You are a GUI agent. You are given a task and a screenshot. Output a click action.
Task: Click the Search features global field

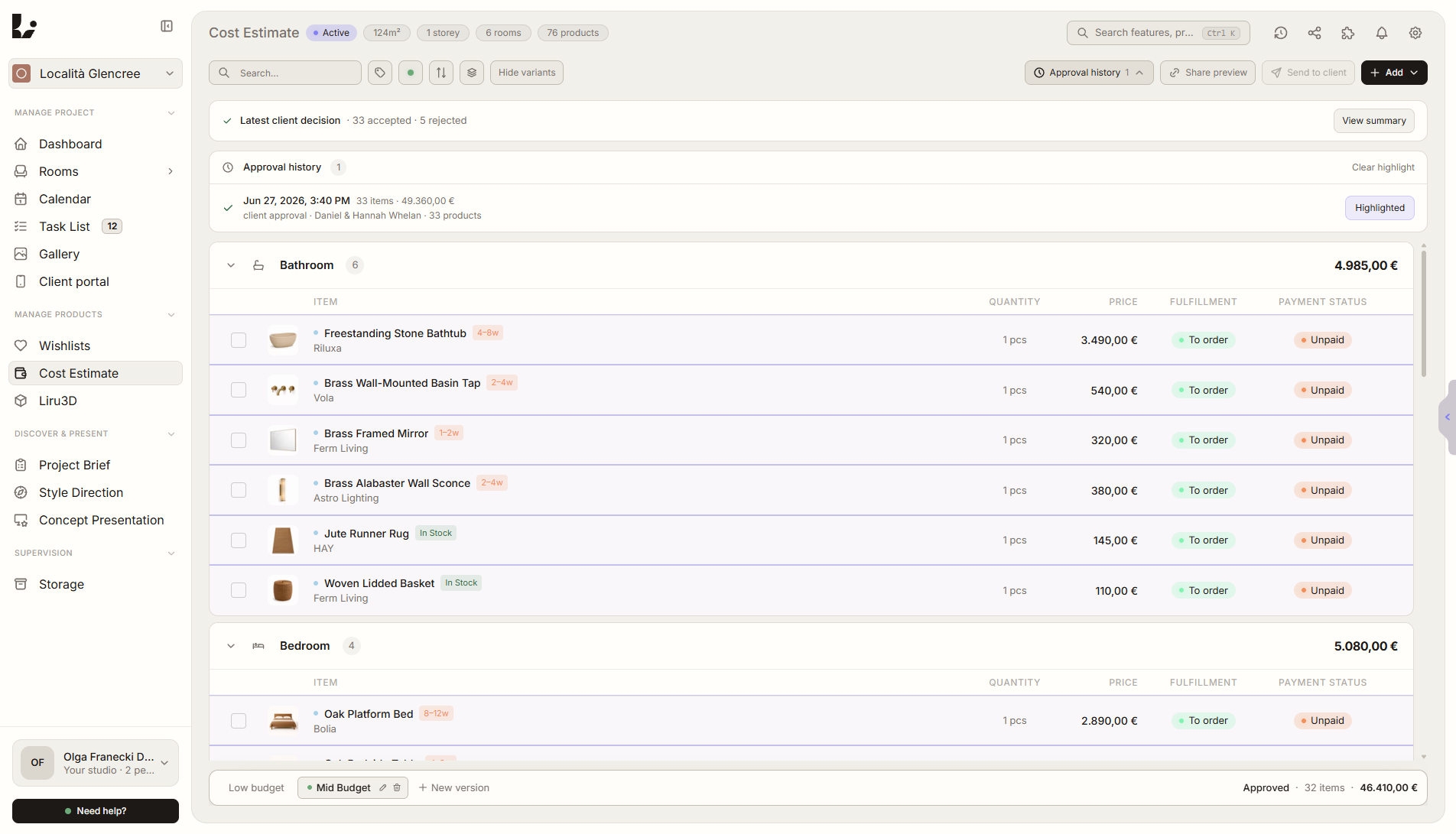[1159, 33]
